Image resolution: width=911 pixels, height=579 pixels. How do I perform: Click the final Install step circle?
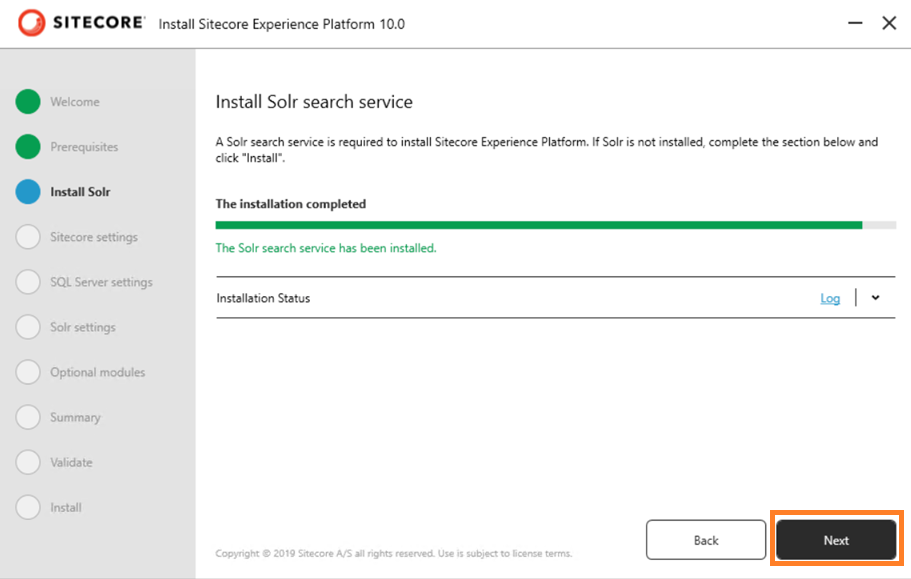(x=28, y=507)
